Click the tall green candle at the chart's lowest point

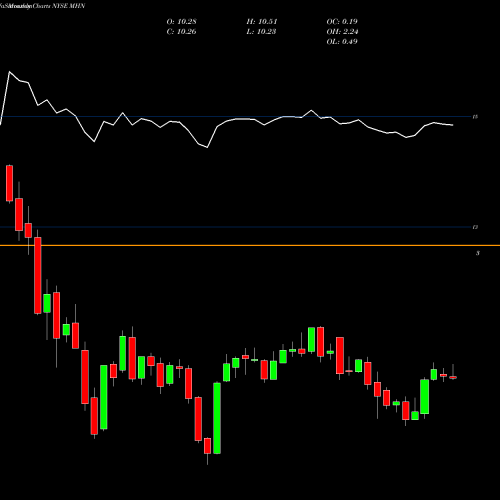(x=217, y=418)
